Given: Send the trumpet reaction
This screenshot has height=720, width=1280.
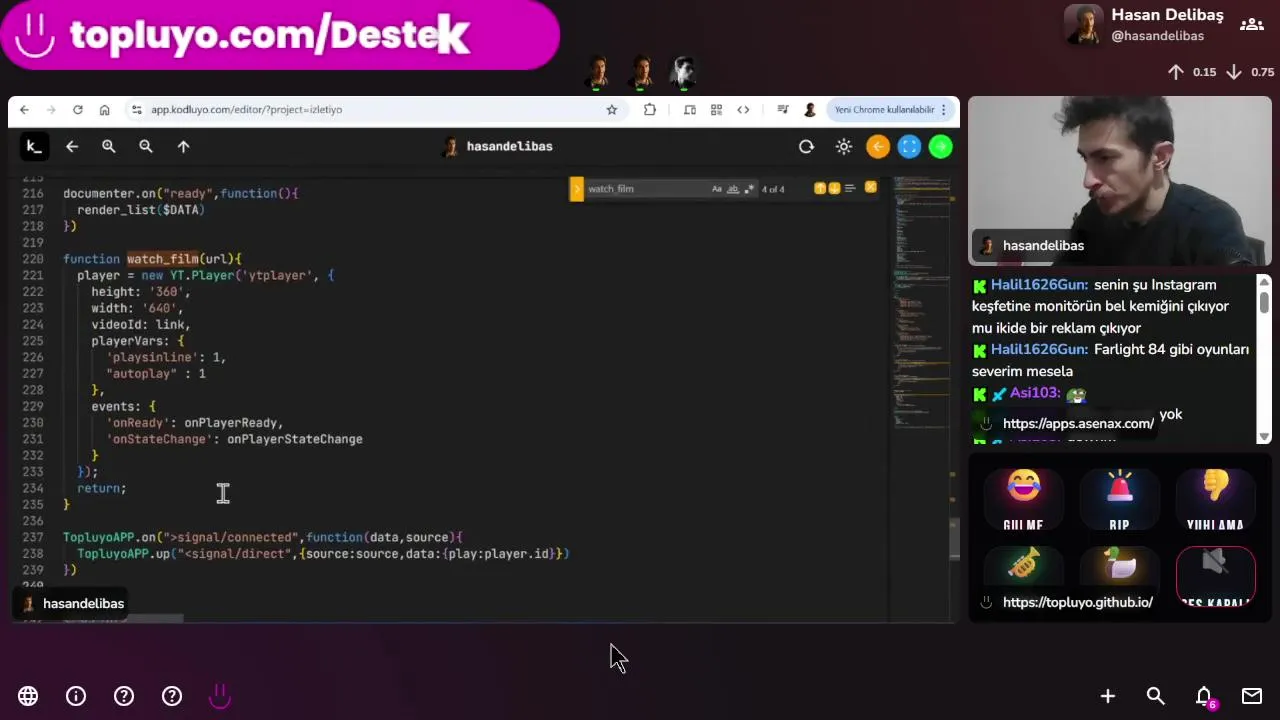Looking at the screenshot, I should [x=1023, y=566].
